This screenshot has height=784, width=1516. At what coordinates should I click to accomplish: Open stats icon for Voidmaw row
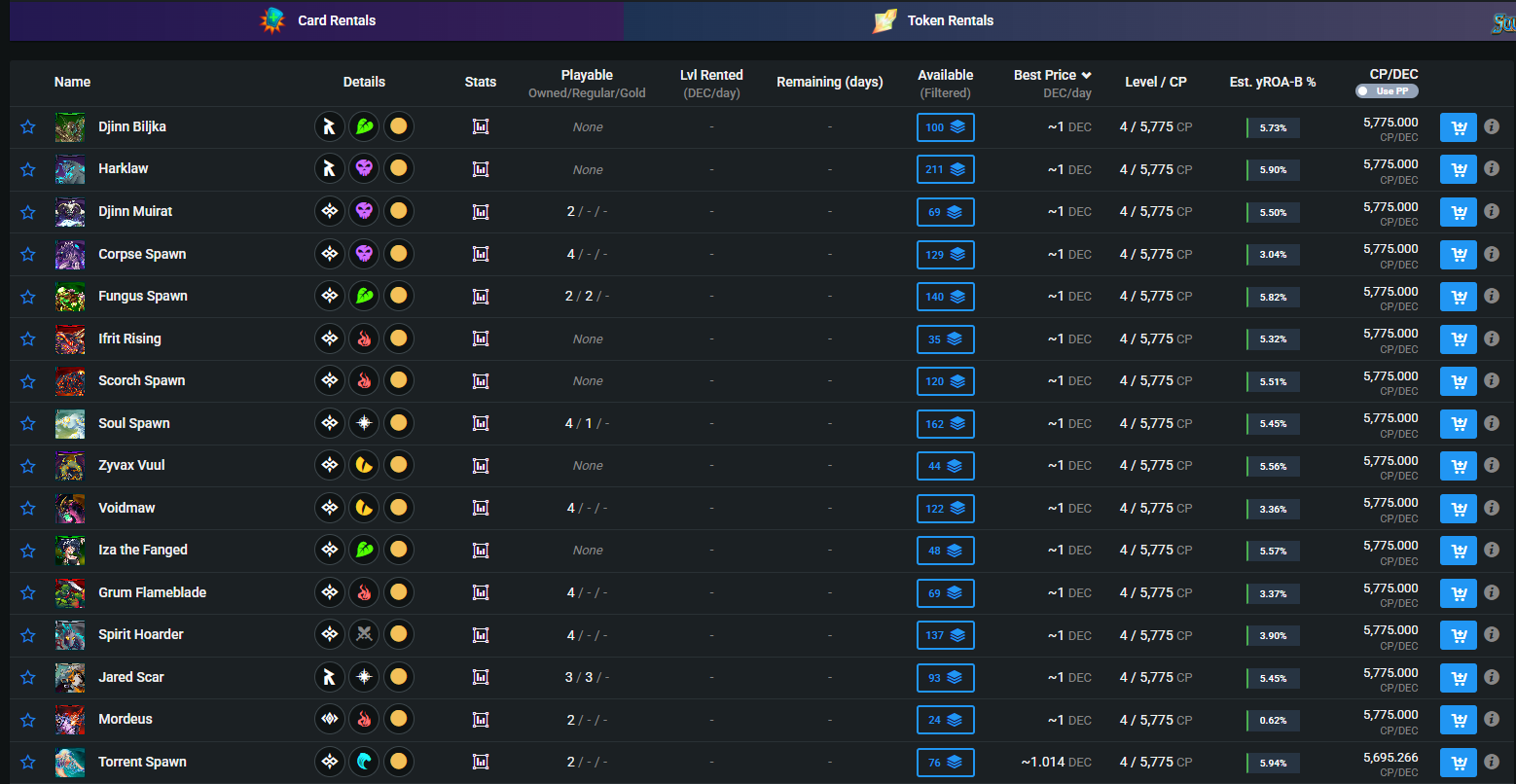click(480, 508)
